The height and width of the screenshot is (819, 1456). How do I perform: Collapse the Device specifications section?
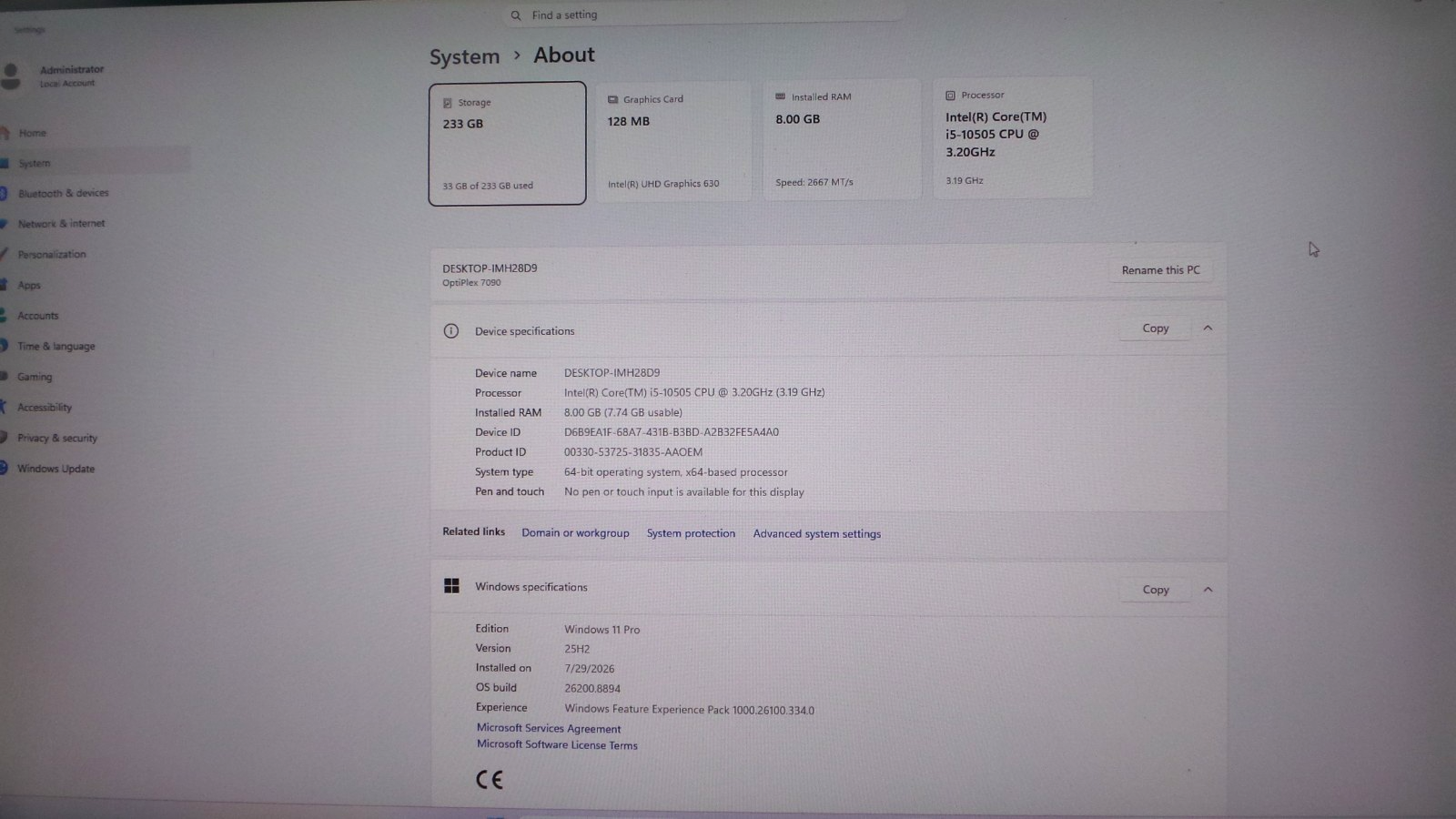pyautogui.click(x=1208, y=329)
